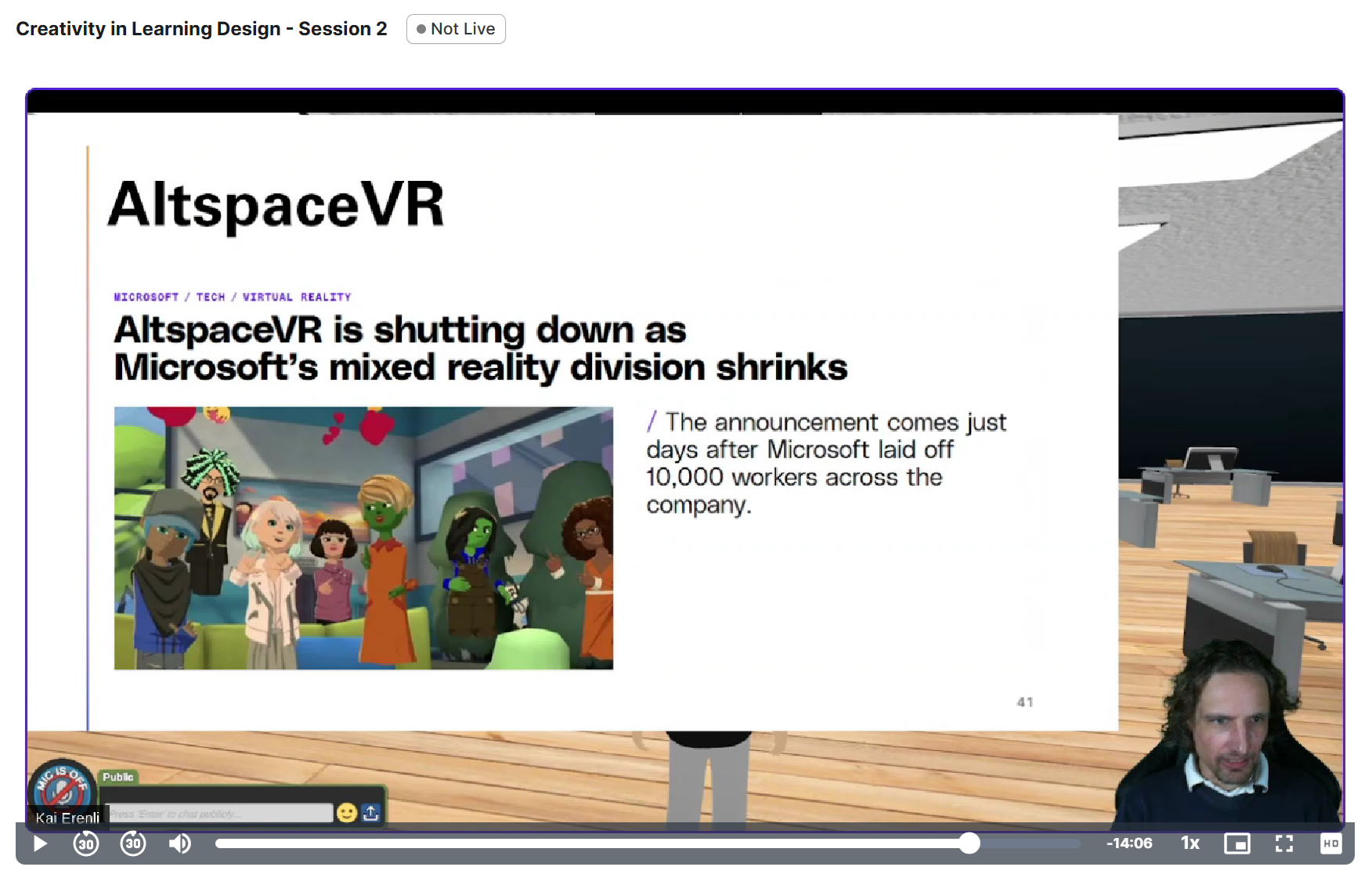Play the session video
This screenshot has height=874, width=1372.
[40, 843]
